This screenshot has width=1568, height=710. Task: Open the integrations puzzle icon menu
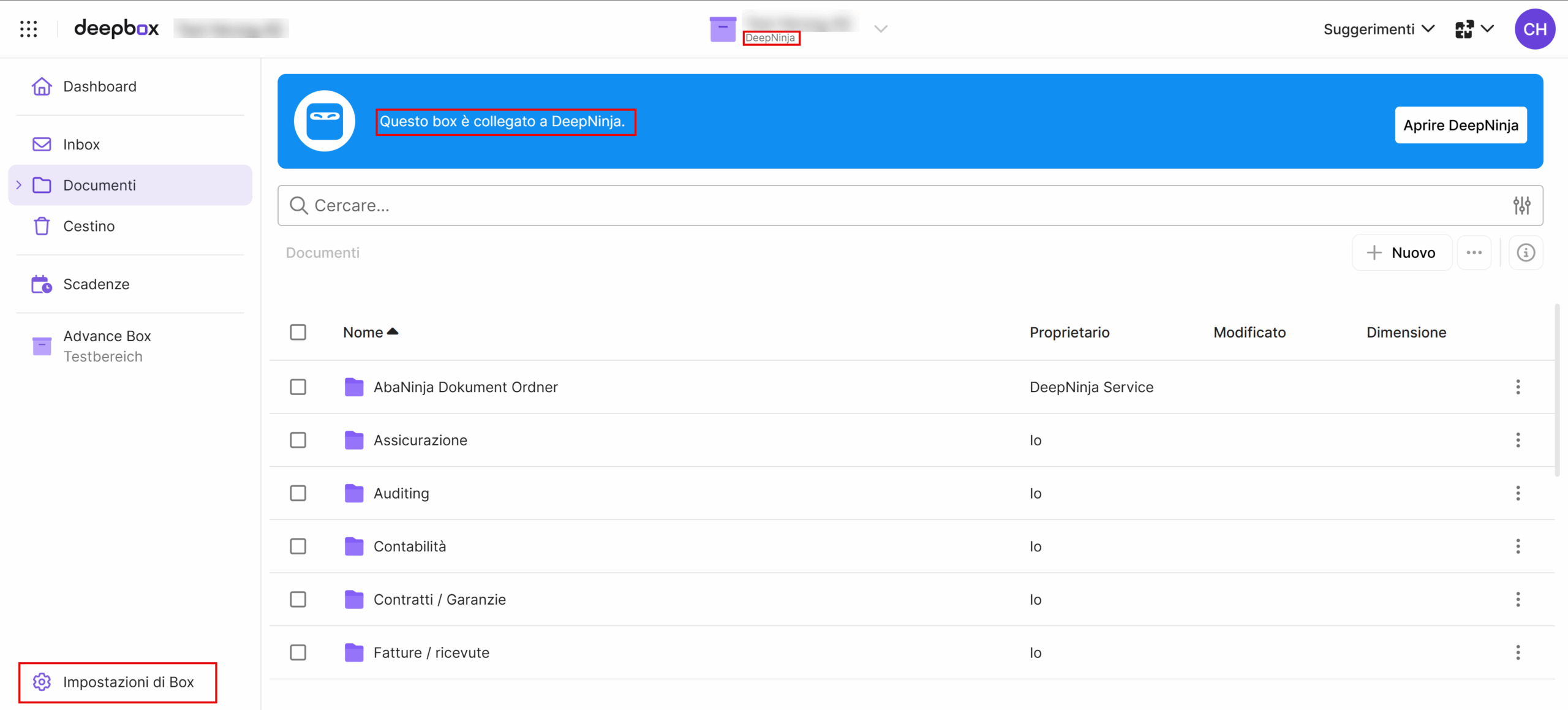[1474, 29]
